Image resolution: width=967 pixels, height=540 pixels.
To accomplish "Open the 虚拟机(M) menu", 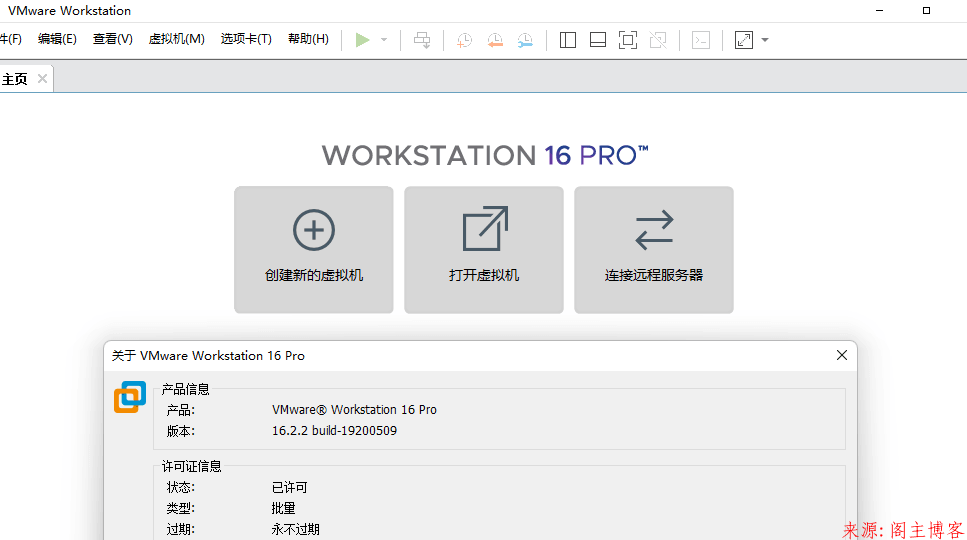I will (176, 39).
